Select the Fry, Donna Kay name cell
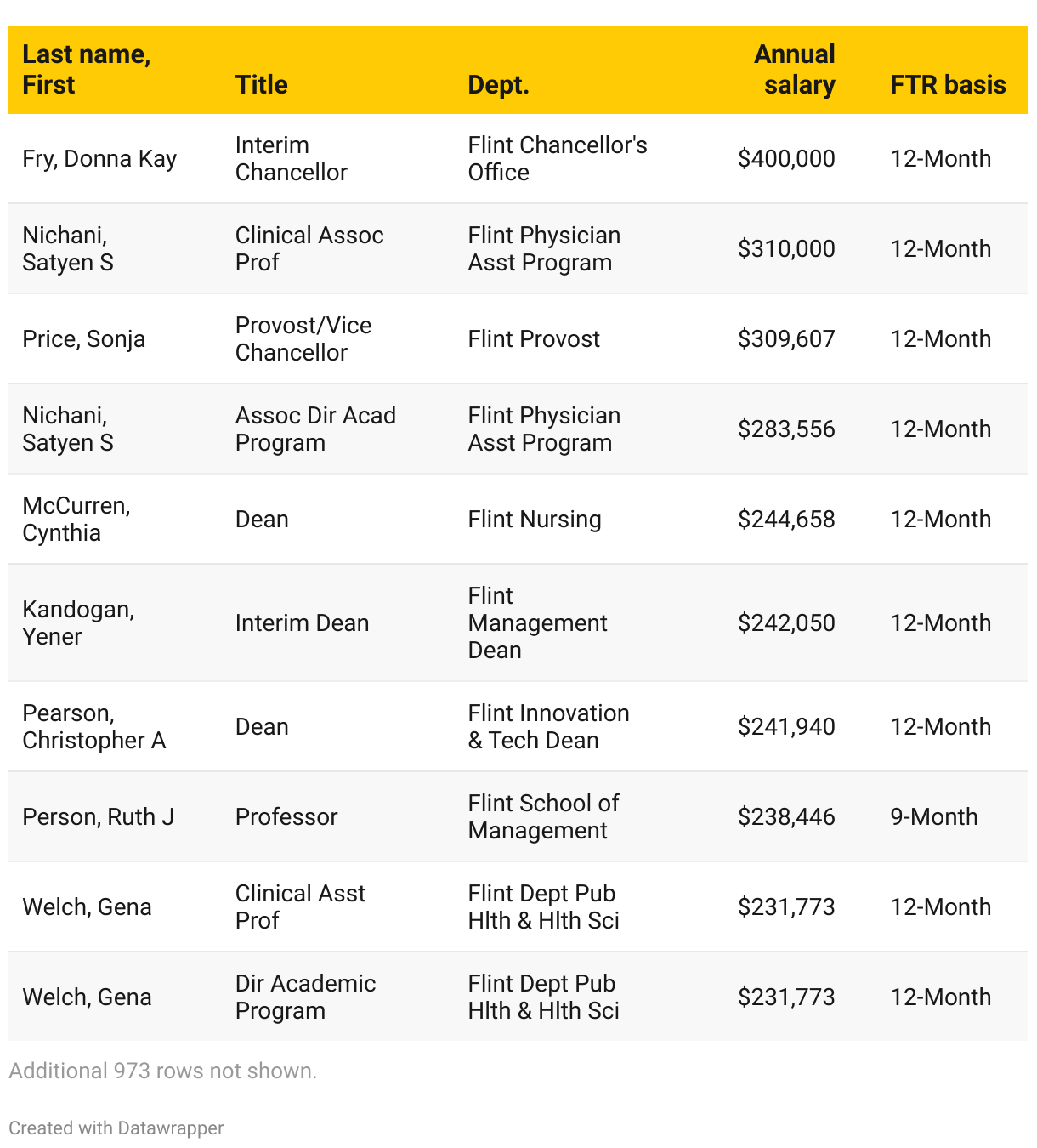This screenshot has width=1037, height=1148. pos(99,159)
